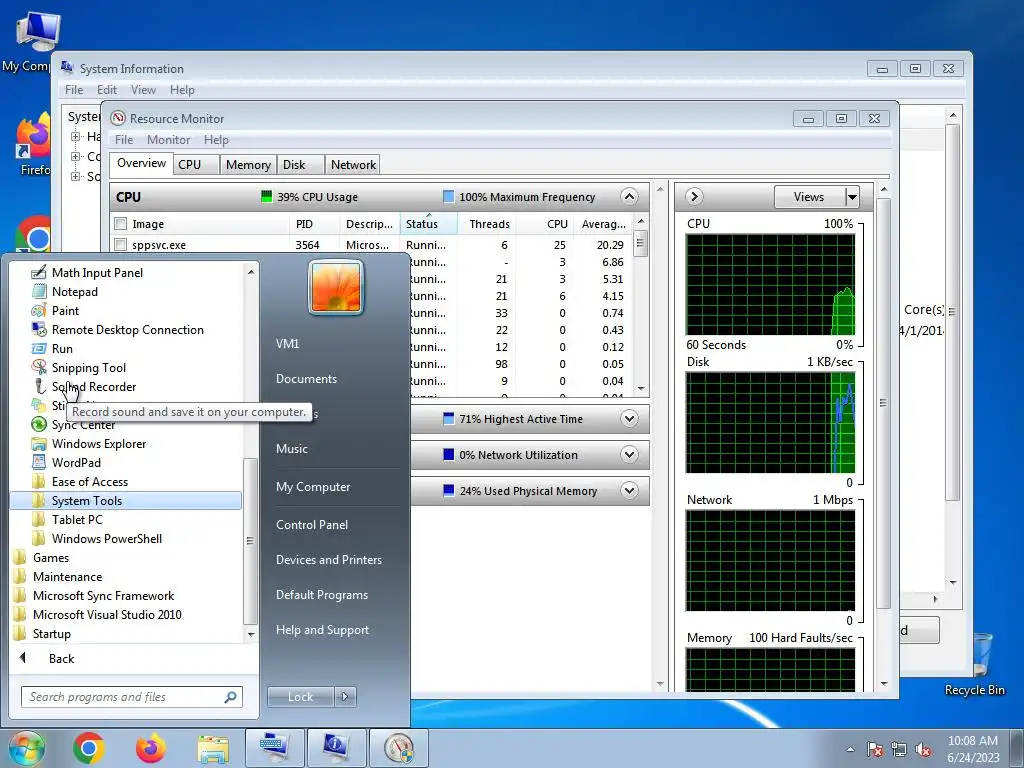Switch to System Information taskbar button

point(336,748)
